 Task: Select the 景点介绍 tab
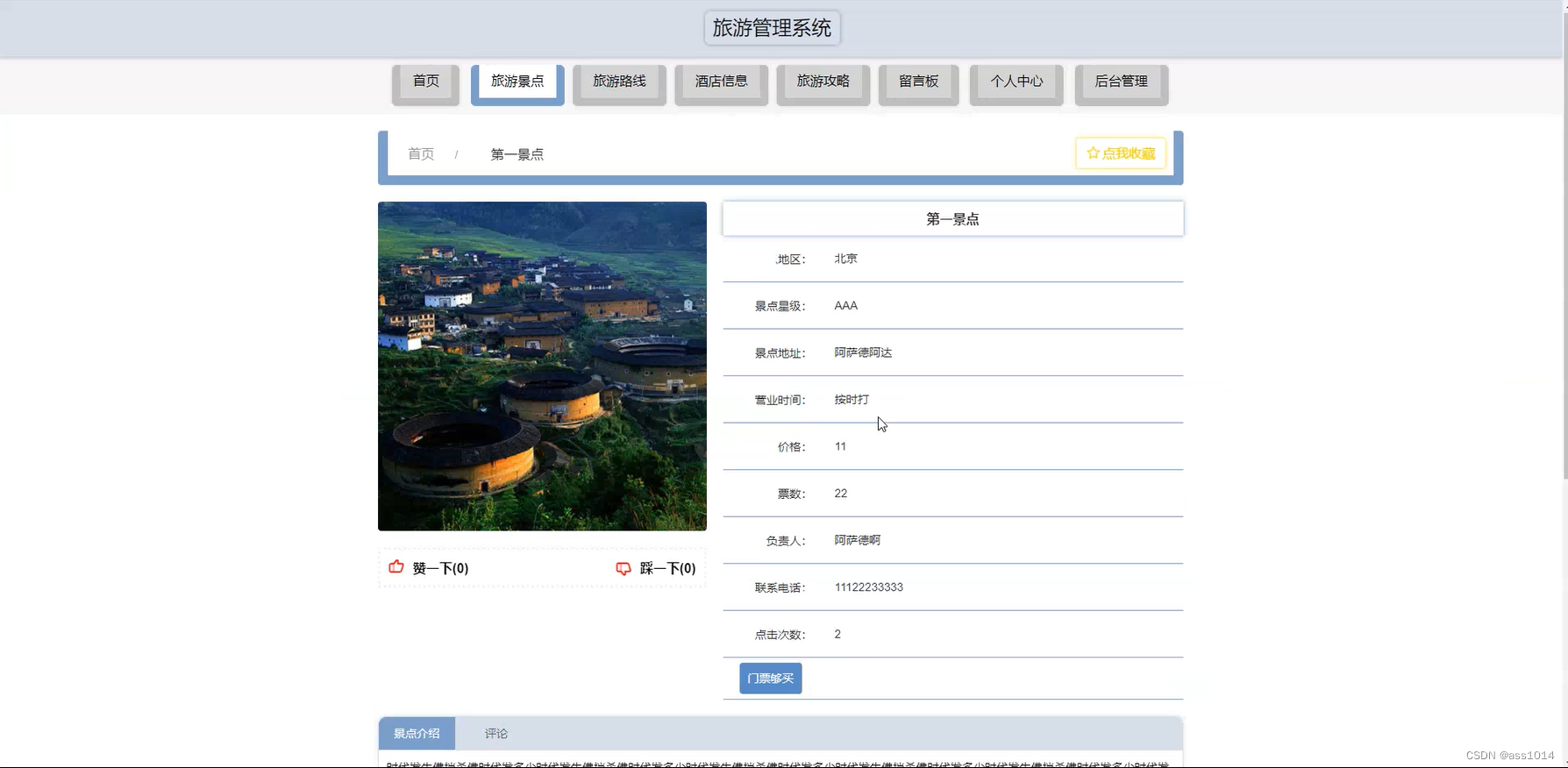point(417,734)
